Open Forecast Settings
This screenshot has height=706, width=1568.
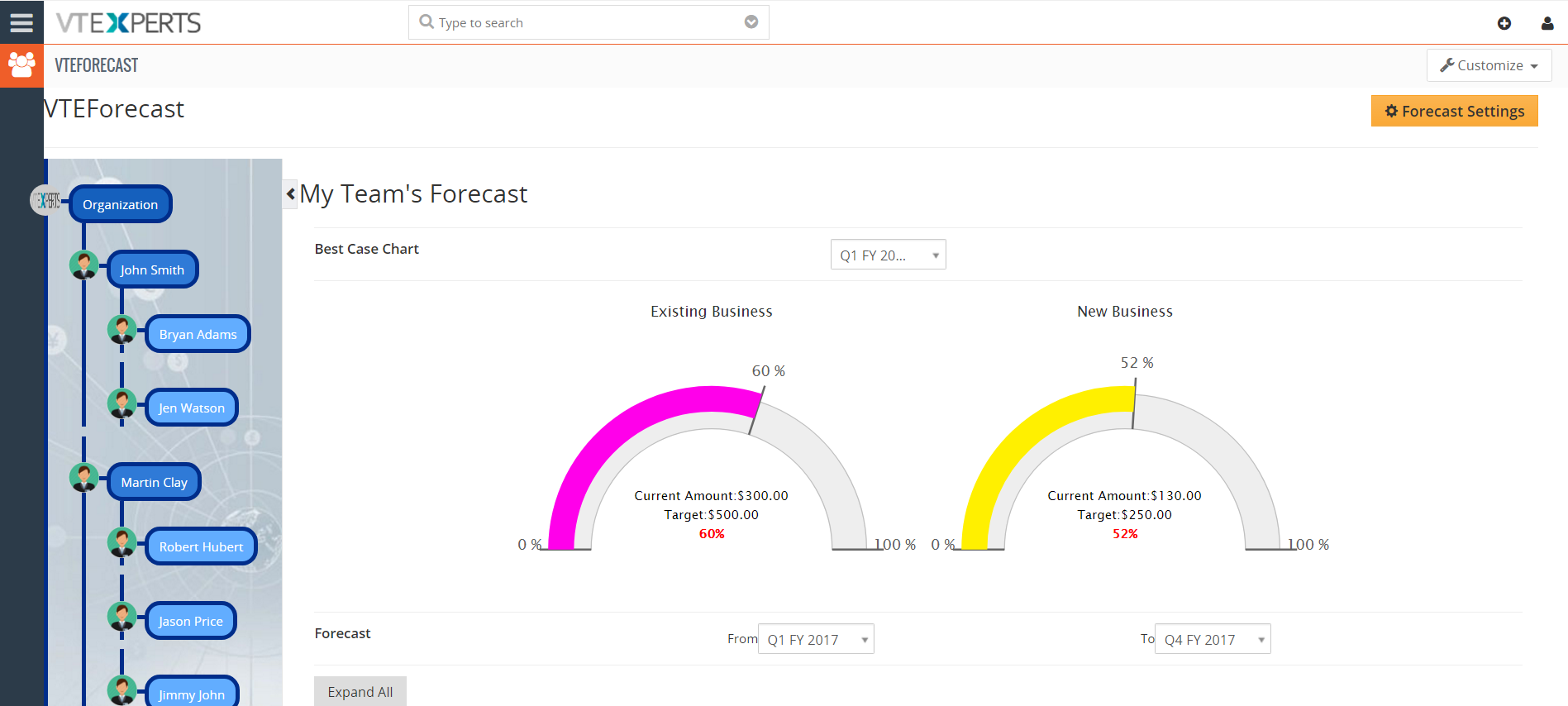point(1454,111)
